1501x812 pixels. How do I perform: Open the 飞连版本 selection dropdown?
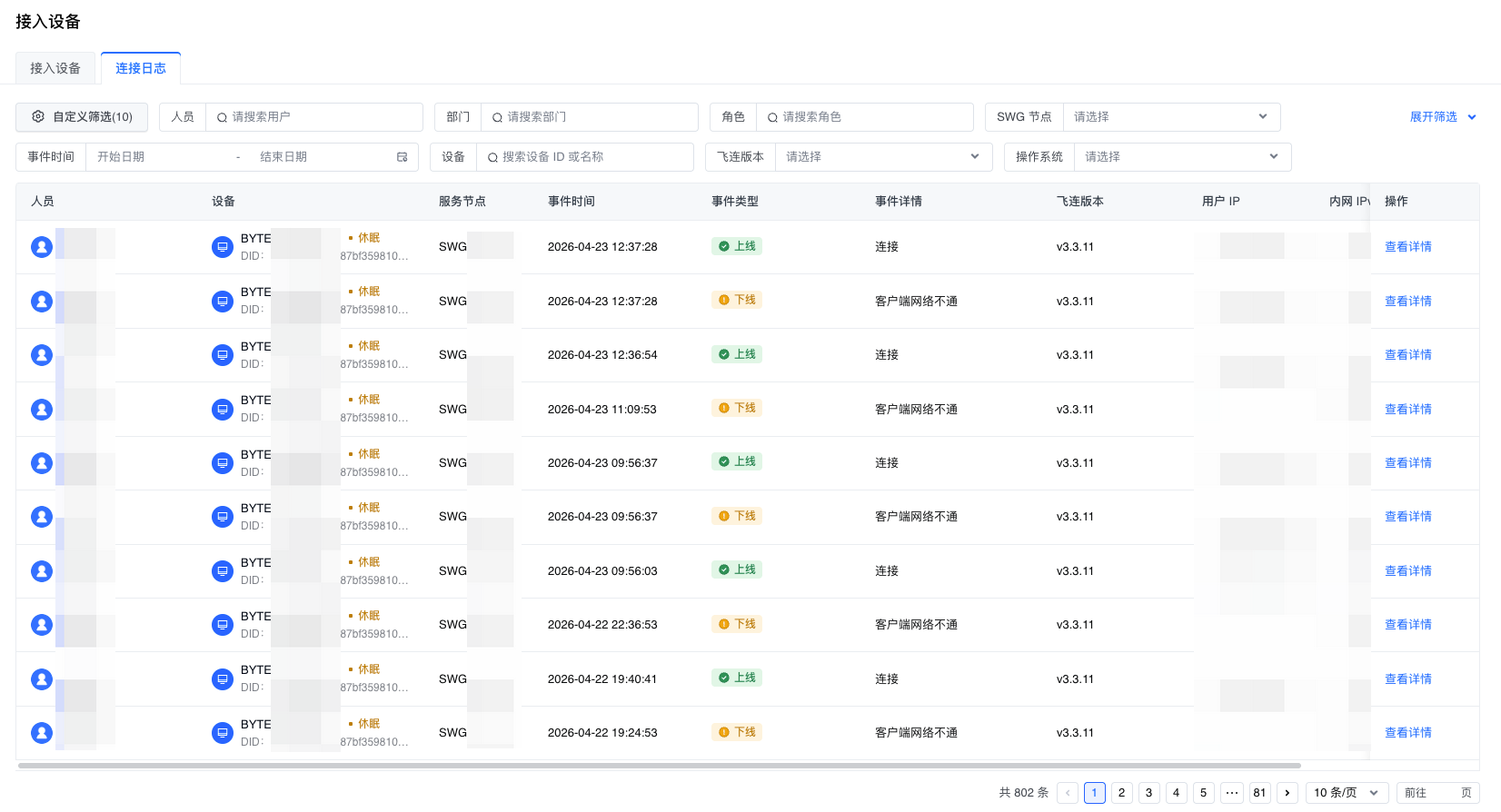coord(881,157)
